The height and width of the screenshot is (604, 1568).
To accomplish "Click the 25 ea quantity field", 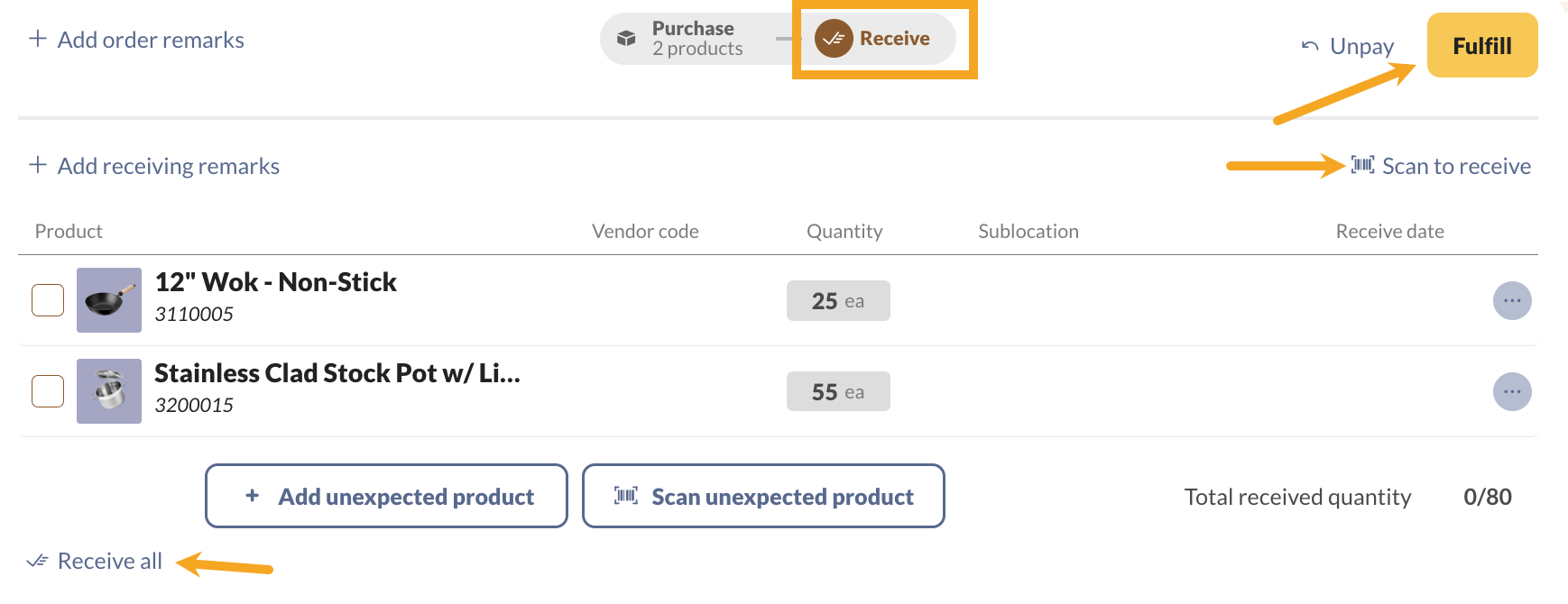I will click(x=838, y=300).
